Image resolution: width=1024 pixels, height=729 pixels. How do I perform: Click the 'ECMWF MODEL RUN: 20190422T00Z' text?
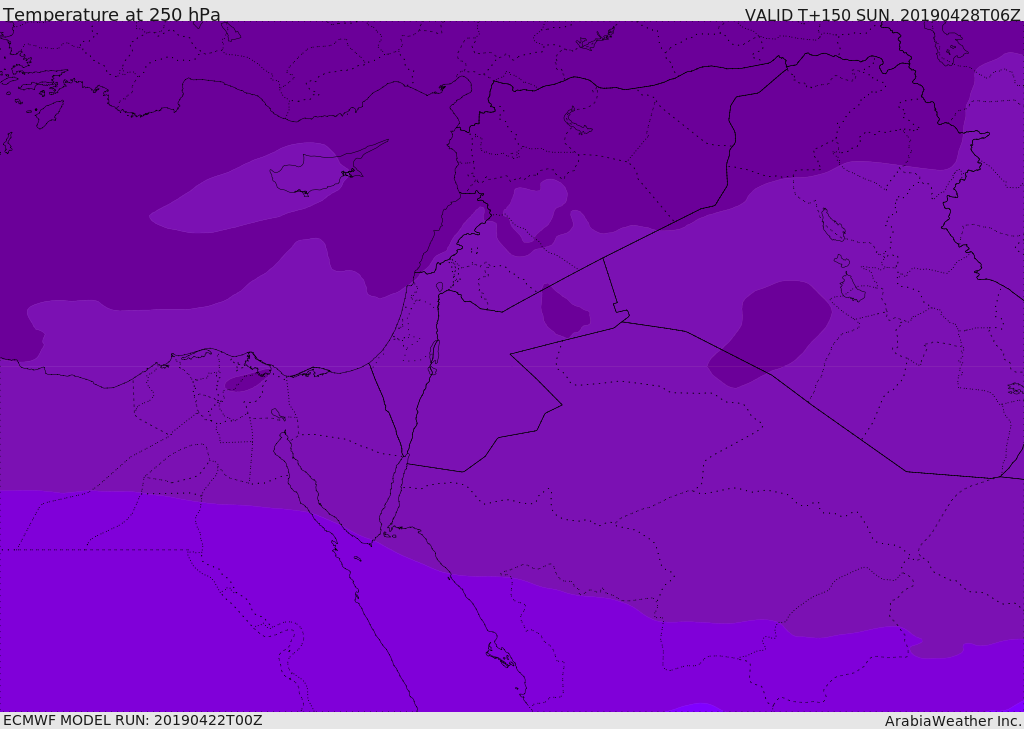[x=133, y=720]
